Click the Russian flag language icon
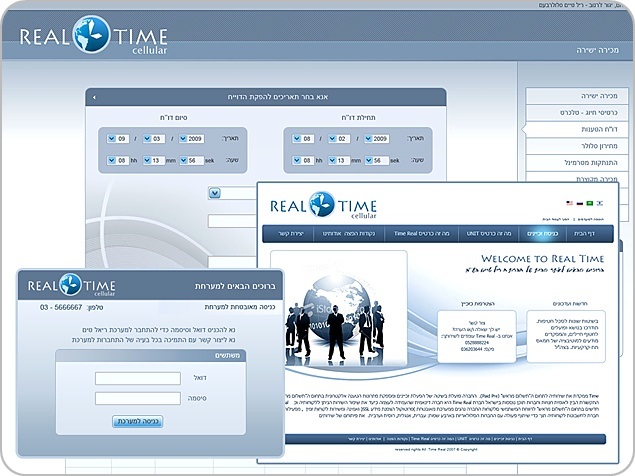This screenshot has width=635, height=476. point(580,203)
